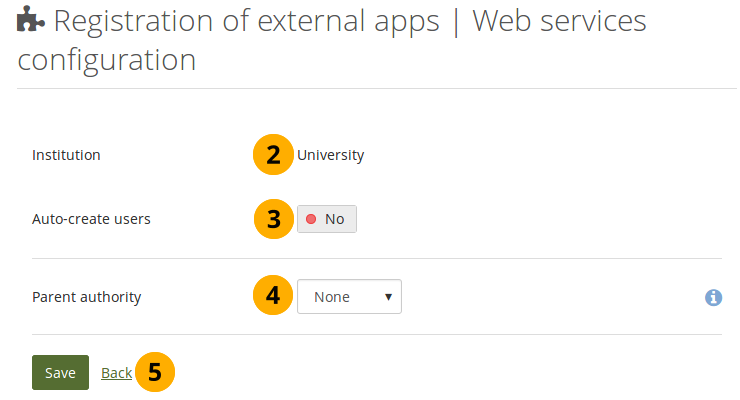Click the red dot on the No switch
The height and width of the screenshot is (400, 740).
(311, 219)
